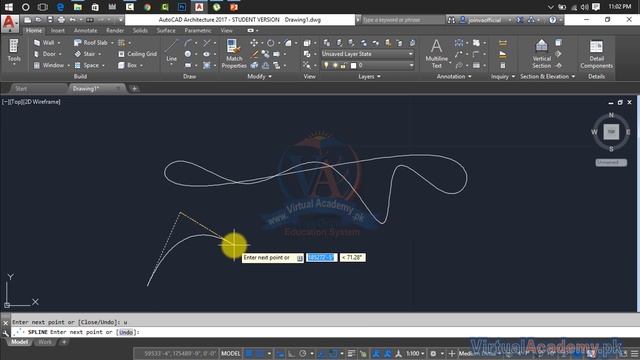The width and height of the screenshot is (640, 360).
Task: Click the QuickCalc calculator icon in Inquiry panel
Action: [503, 65]
